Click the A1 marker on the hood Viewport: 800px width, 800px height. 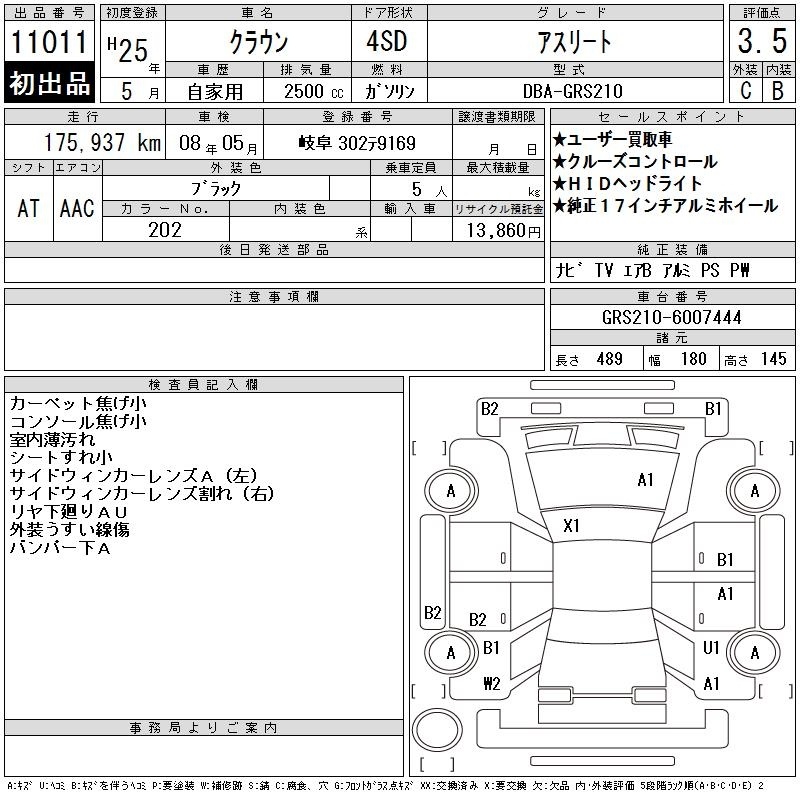645,480
